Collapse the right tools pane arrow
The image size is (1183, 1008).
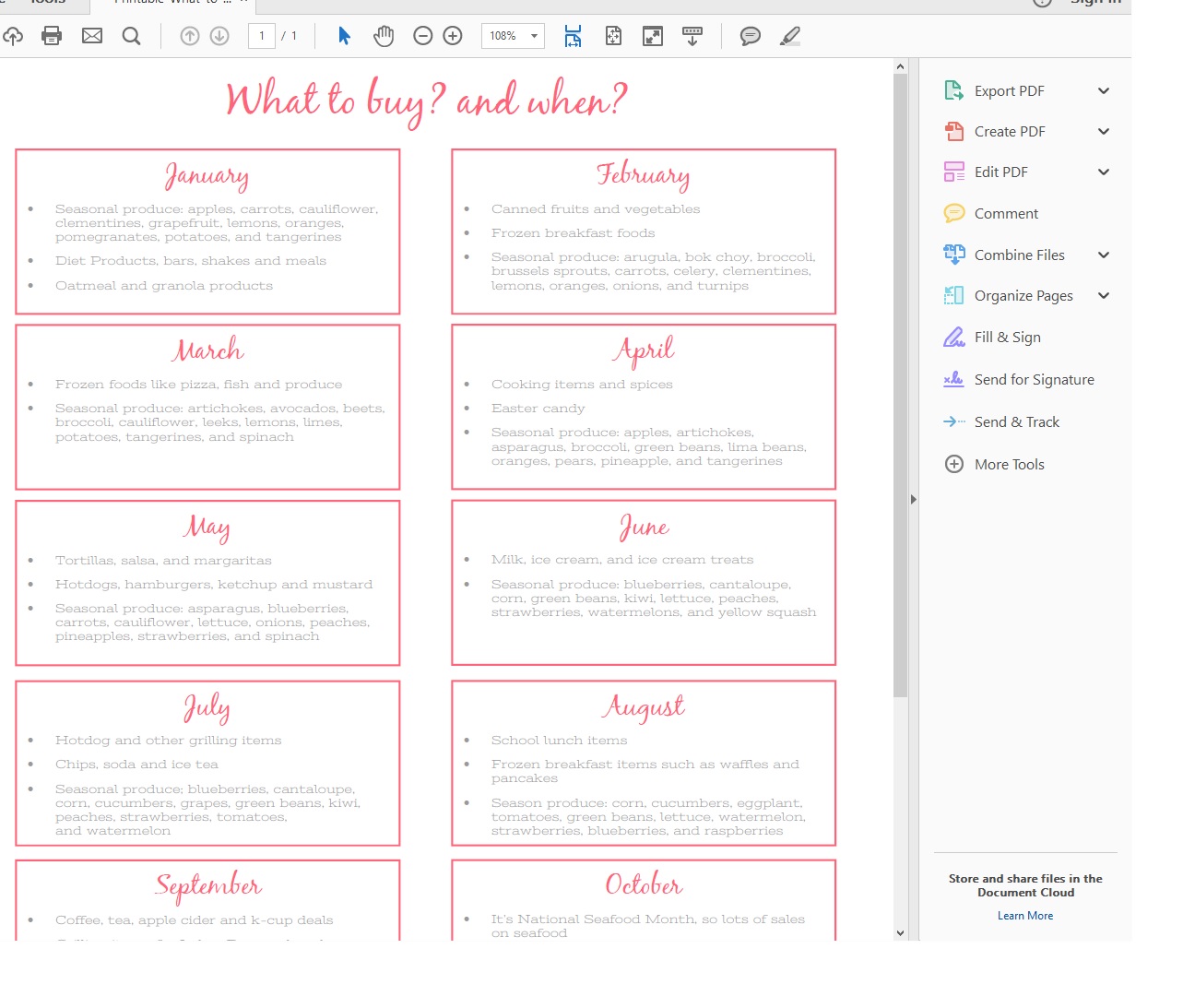click(x=914, y=499)
